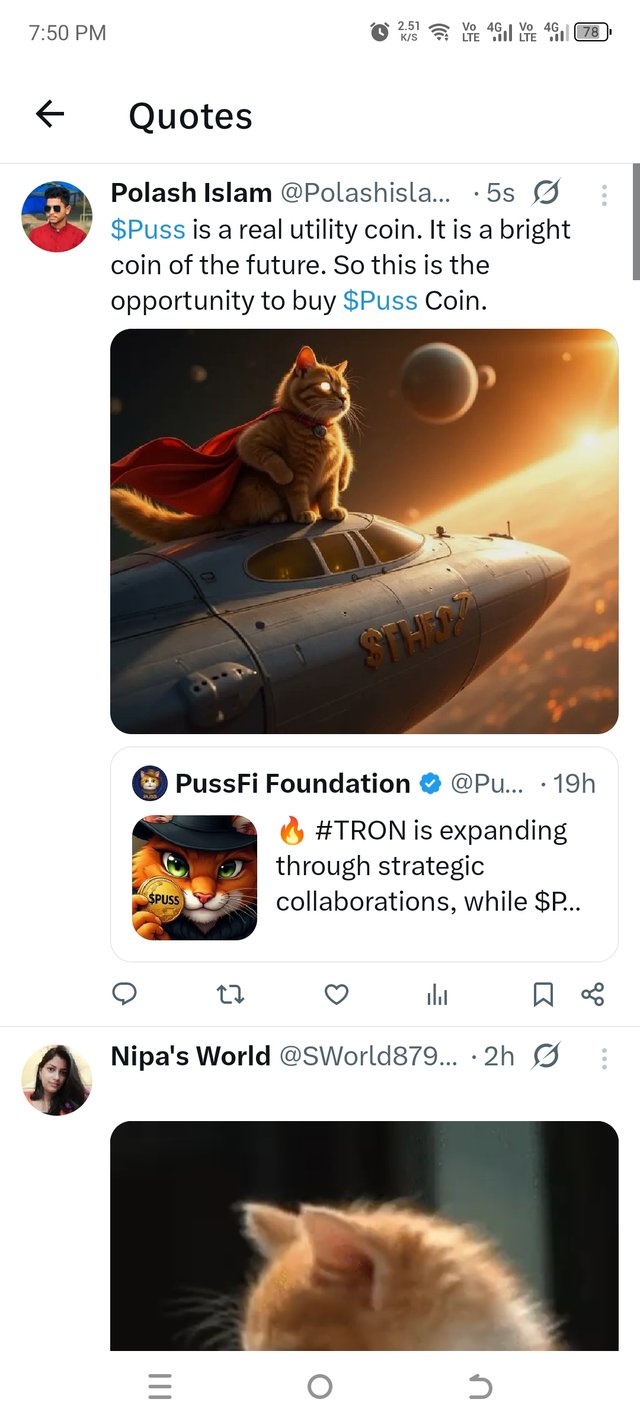Reply to Polash Islam's post
The height and width of the screenshot is (1422, 640).
pyautogui.click(x=124, y=994)
